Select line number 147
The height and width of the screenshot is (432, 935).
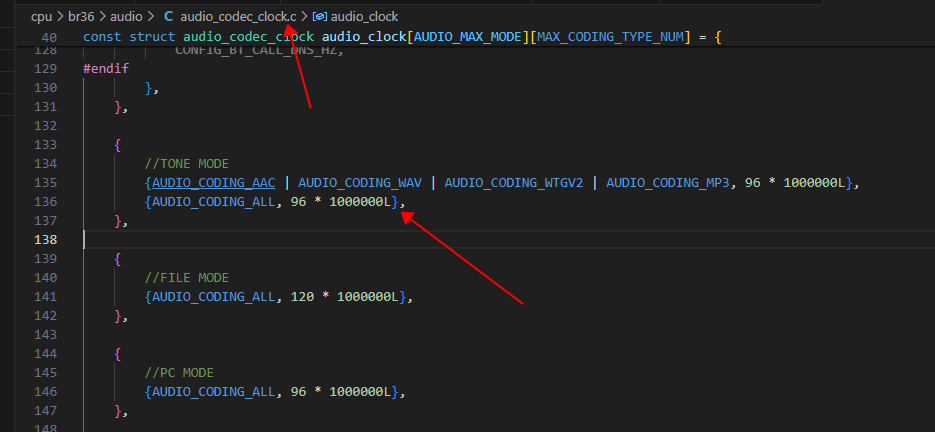[x=45, y=411]
